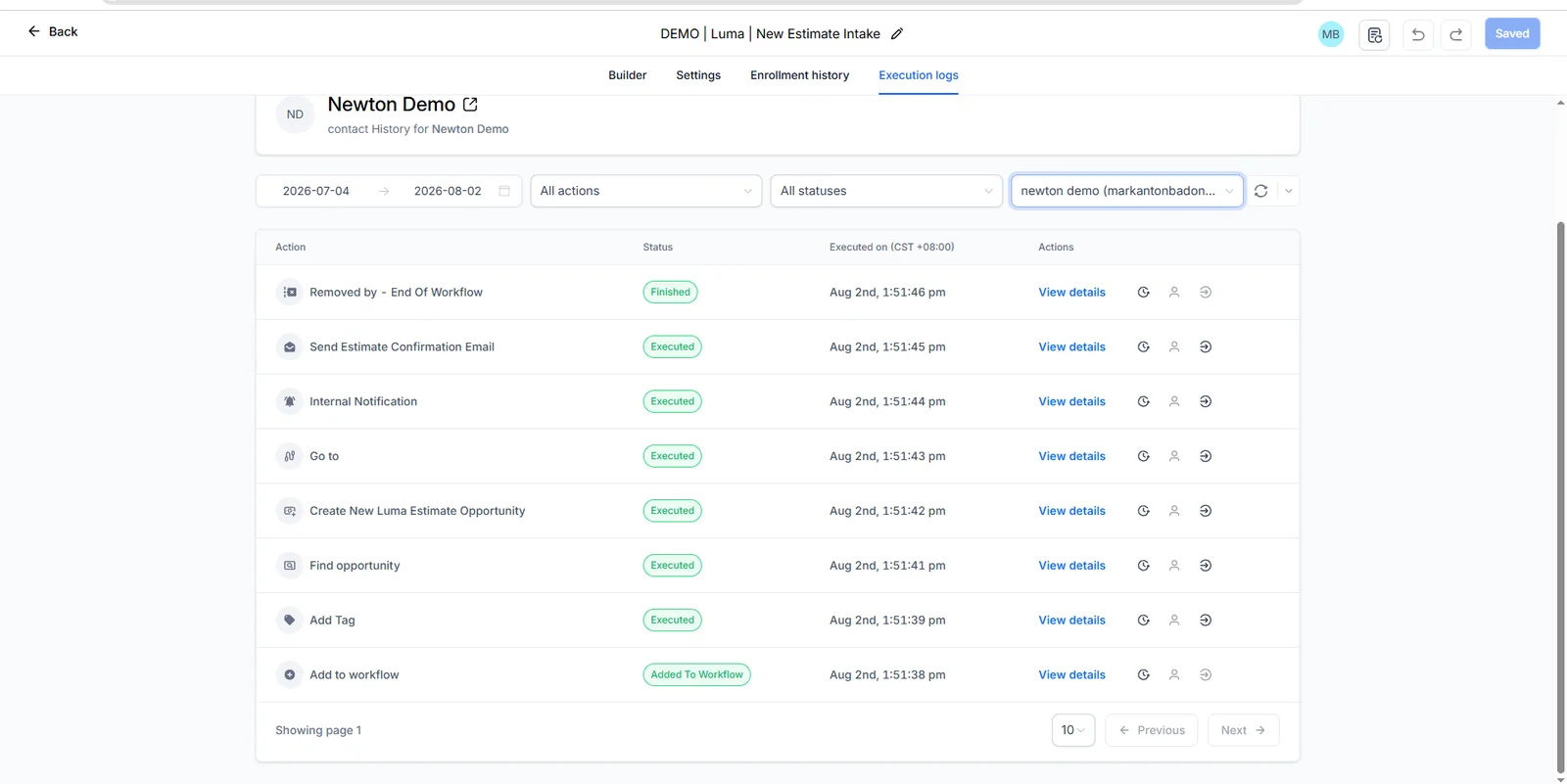
Task: Switch to the Settings tab
Action: (698, 75)
